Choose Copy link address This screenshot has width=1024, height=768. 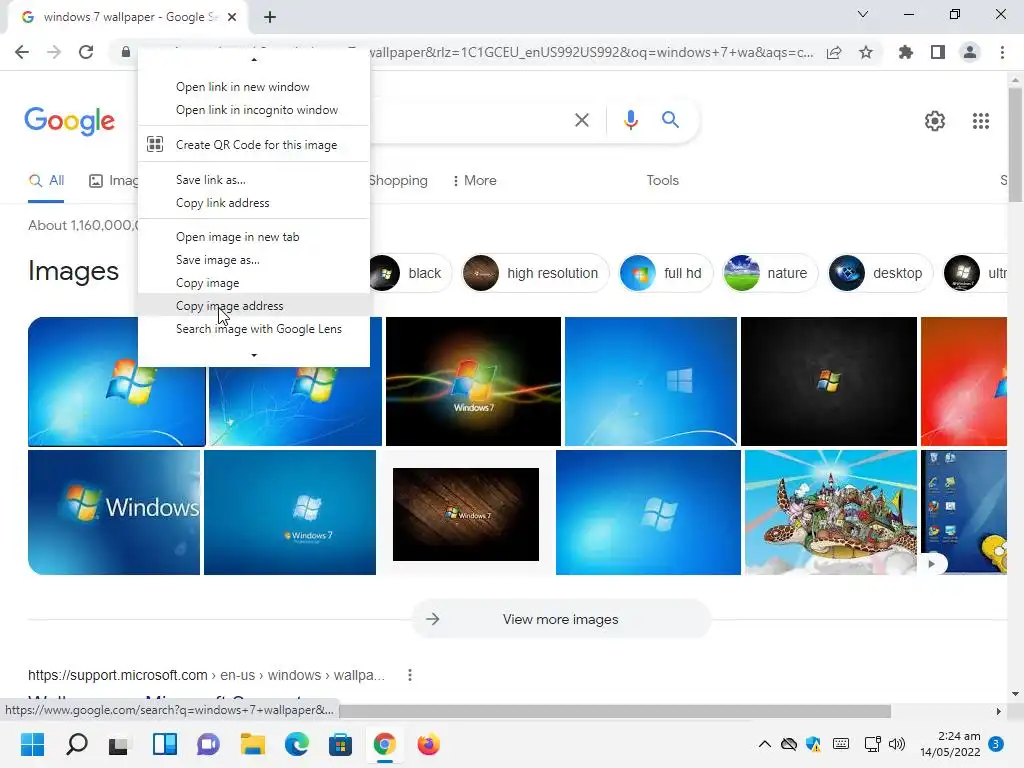253,202
